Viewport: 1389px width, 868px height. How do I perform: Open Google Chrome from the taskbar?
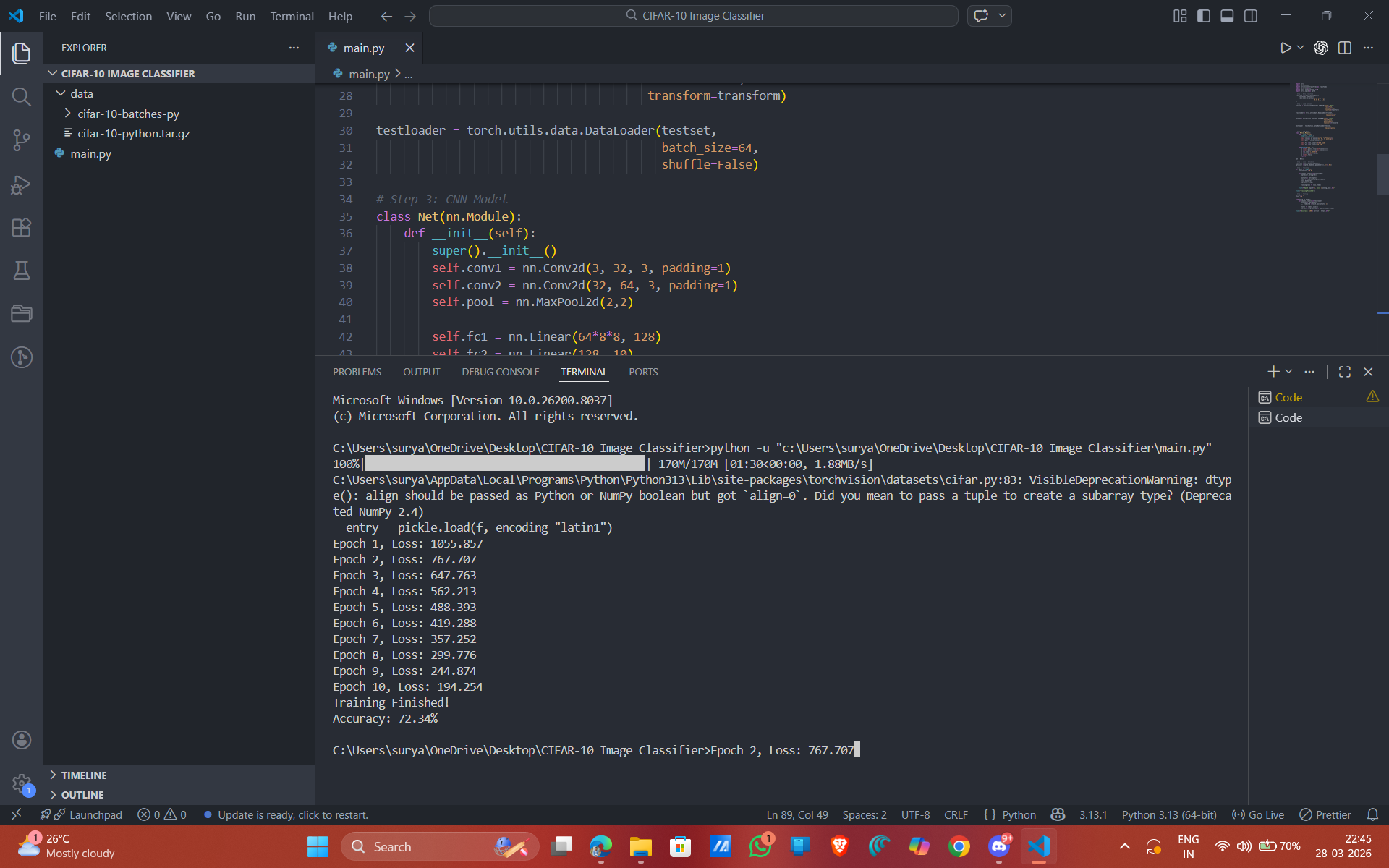pos(959,846)
